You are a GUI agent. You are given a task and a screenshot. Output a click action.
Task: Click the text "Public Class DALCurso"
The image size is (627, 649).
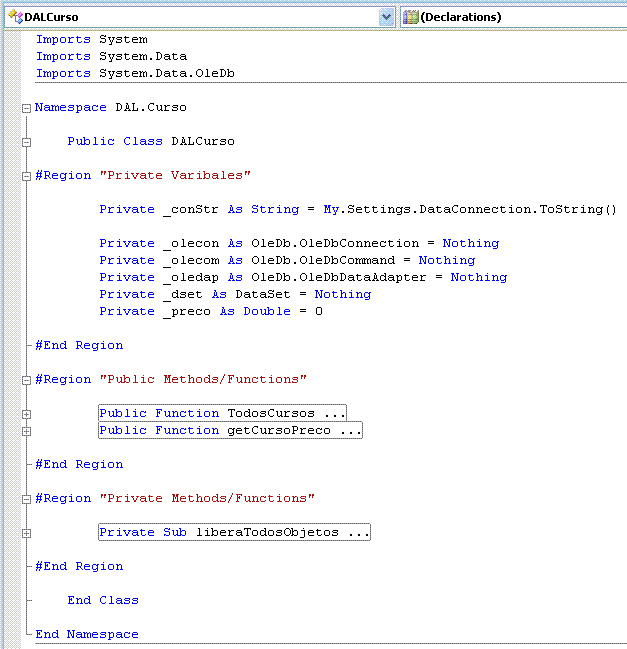(151, 141)
